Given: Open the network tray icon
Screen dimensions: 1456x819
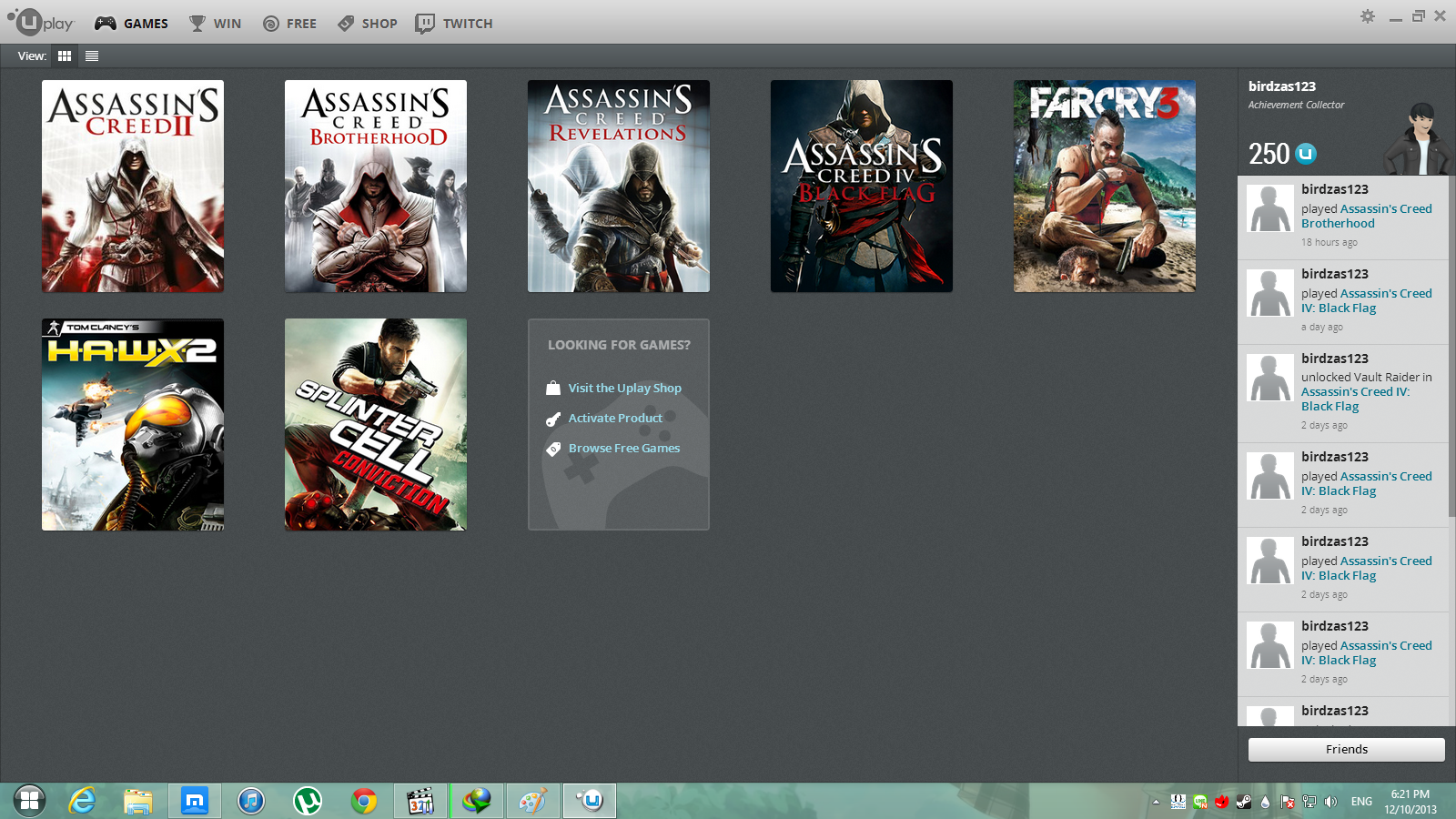Looking at the screenshot, I should coord(1309,802).
